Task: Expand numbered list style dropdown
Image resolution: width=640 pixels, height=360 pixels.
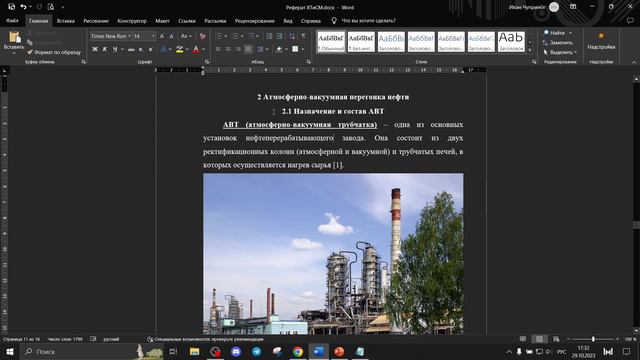Action: (x=242, y=36)
